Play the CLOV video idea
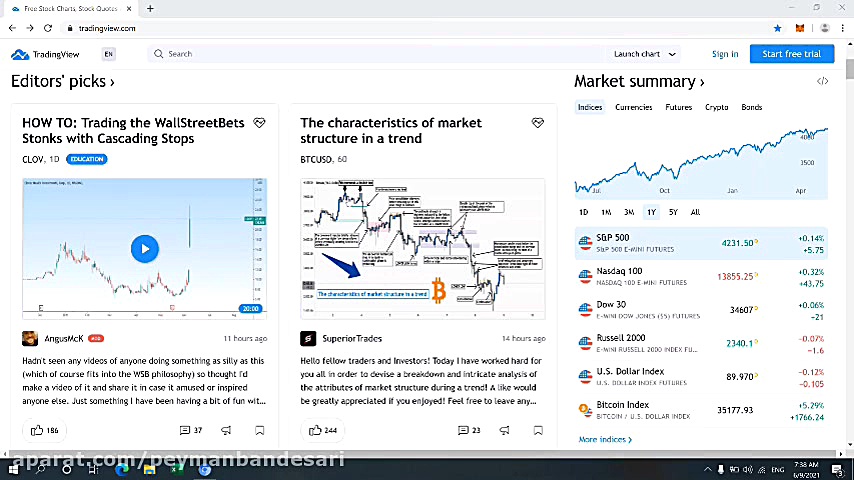Screen dimensions: 854x480 click(145, 249)
